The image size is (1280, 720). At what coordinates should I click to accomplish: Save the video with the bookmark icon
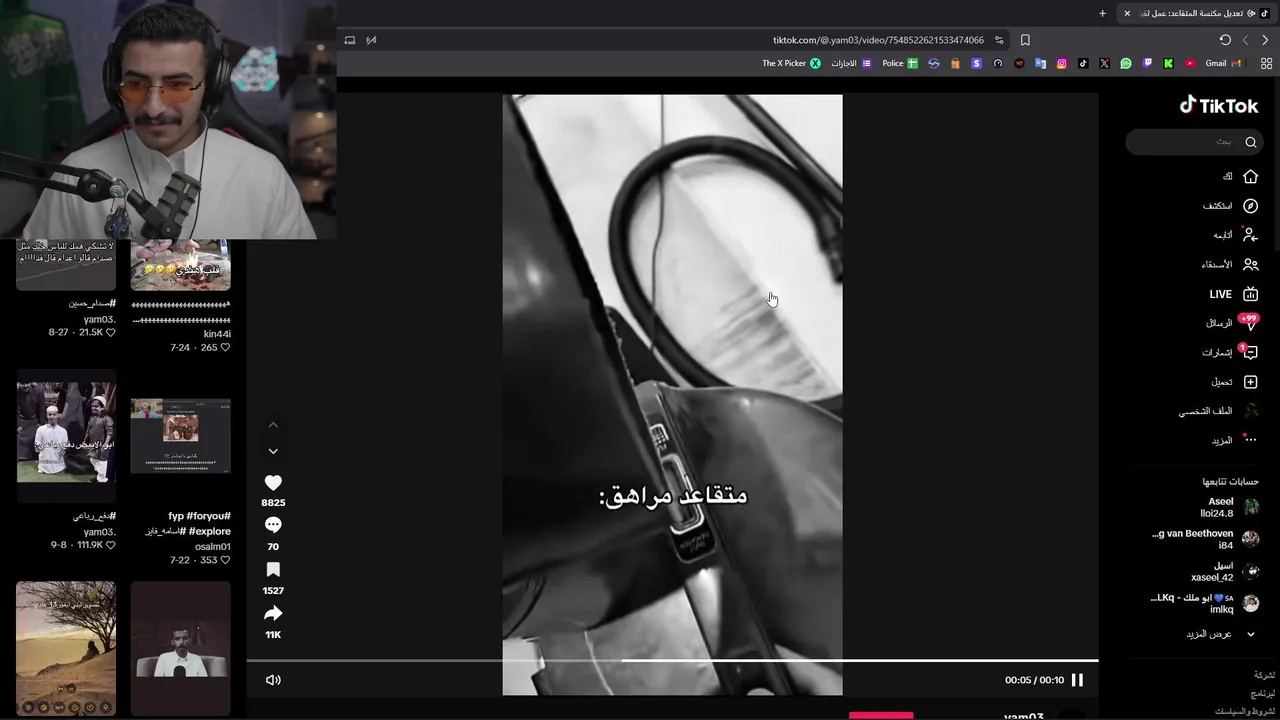[273, 570]
